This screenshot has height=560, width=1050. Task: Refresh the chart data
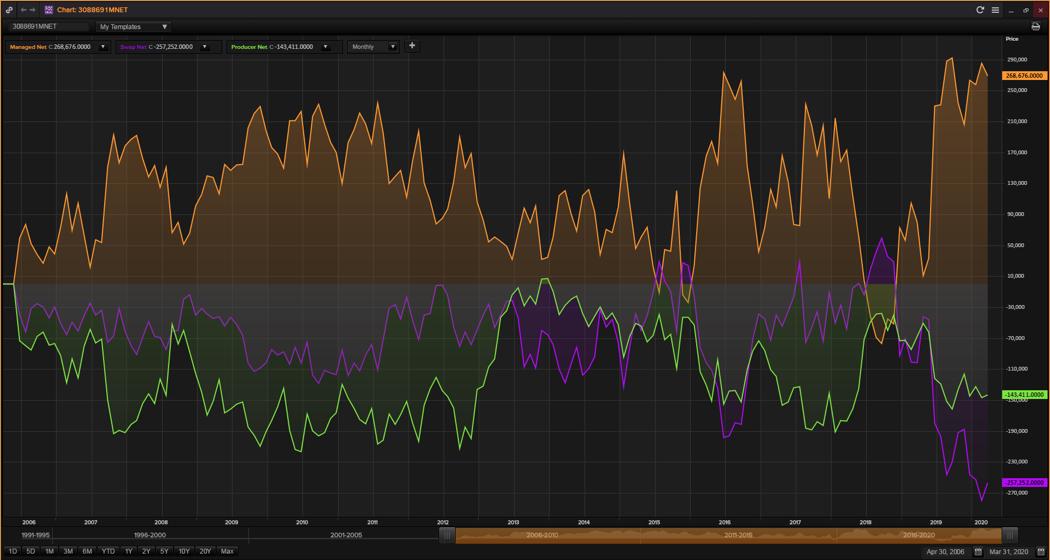tap(980, 10)
